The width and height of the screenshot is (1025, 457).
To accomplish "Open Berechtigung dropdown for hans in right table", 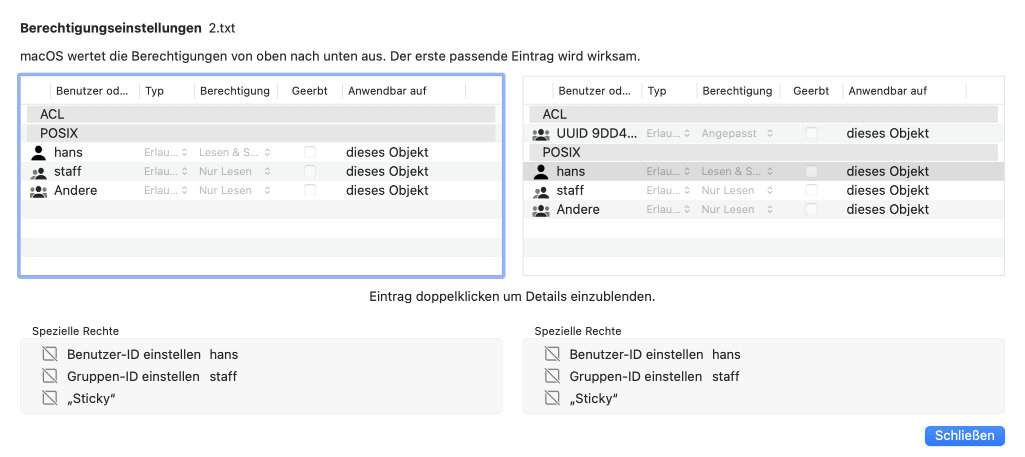I will [x=737, y=171].
